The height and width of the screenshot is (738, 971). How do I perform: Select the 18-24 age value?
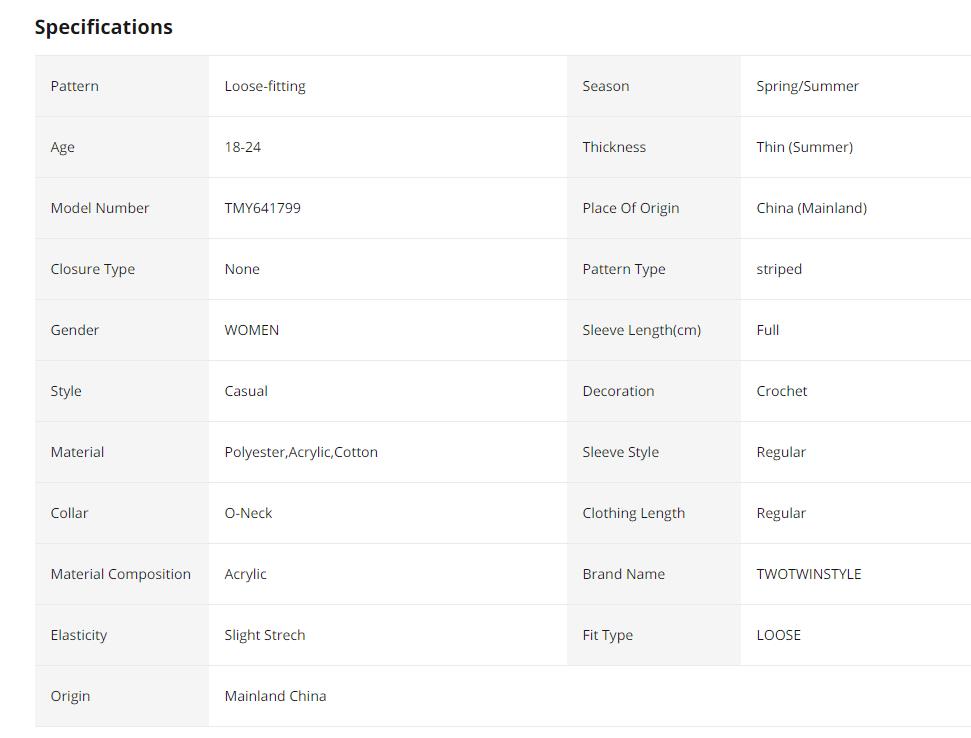(x=242, y=147)
